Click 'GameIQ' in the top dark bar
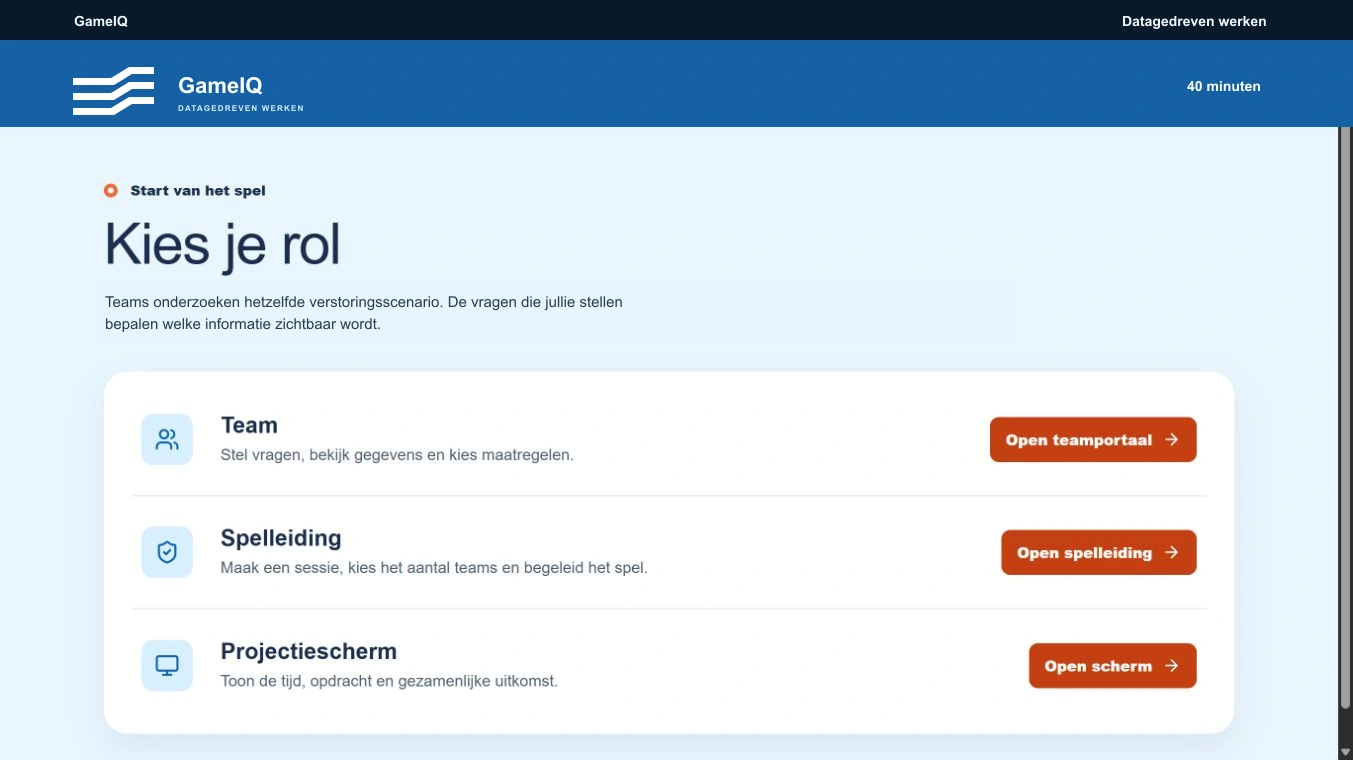 [101, 21]
